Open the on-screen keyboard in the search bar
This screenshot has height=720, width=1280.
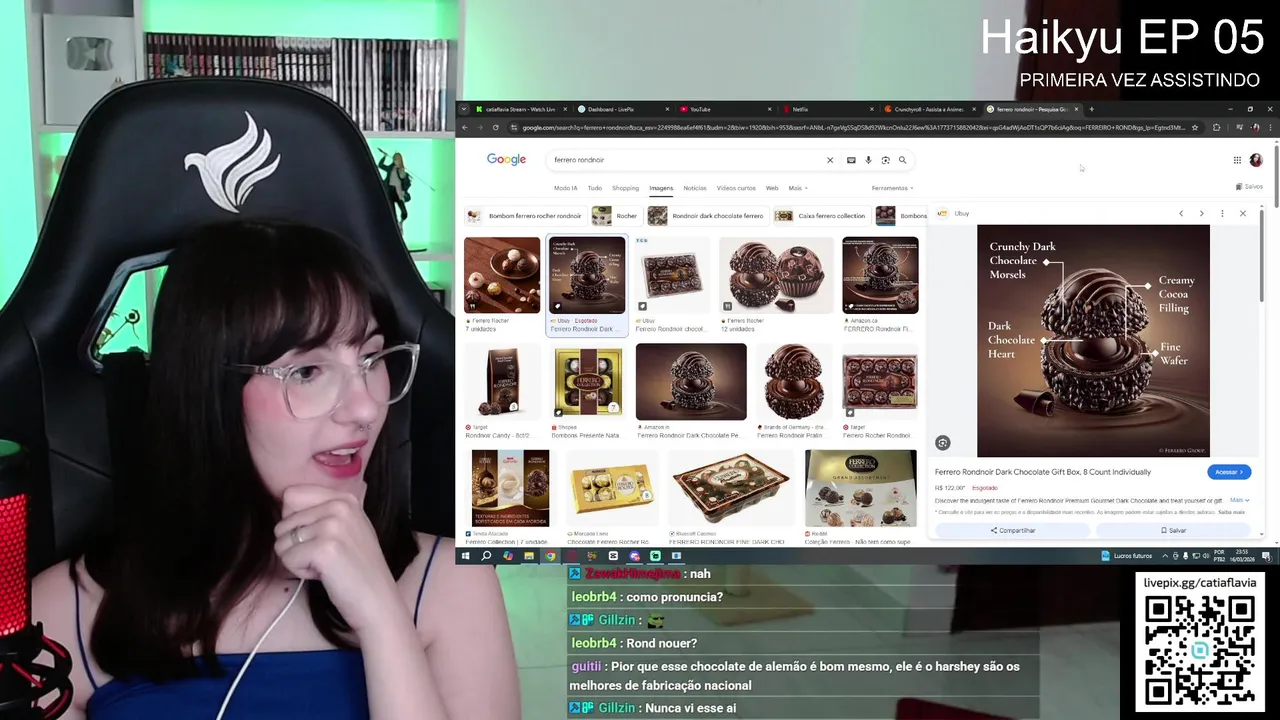click(x=851, y=160)
